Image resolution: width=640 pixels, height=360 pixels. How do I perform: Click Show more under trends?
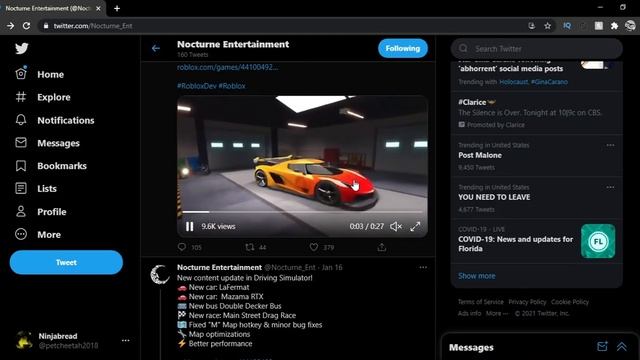[x=476, y=276]
